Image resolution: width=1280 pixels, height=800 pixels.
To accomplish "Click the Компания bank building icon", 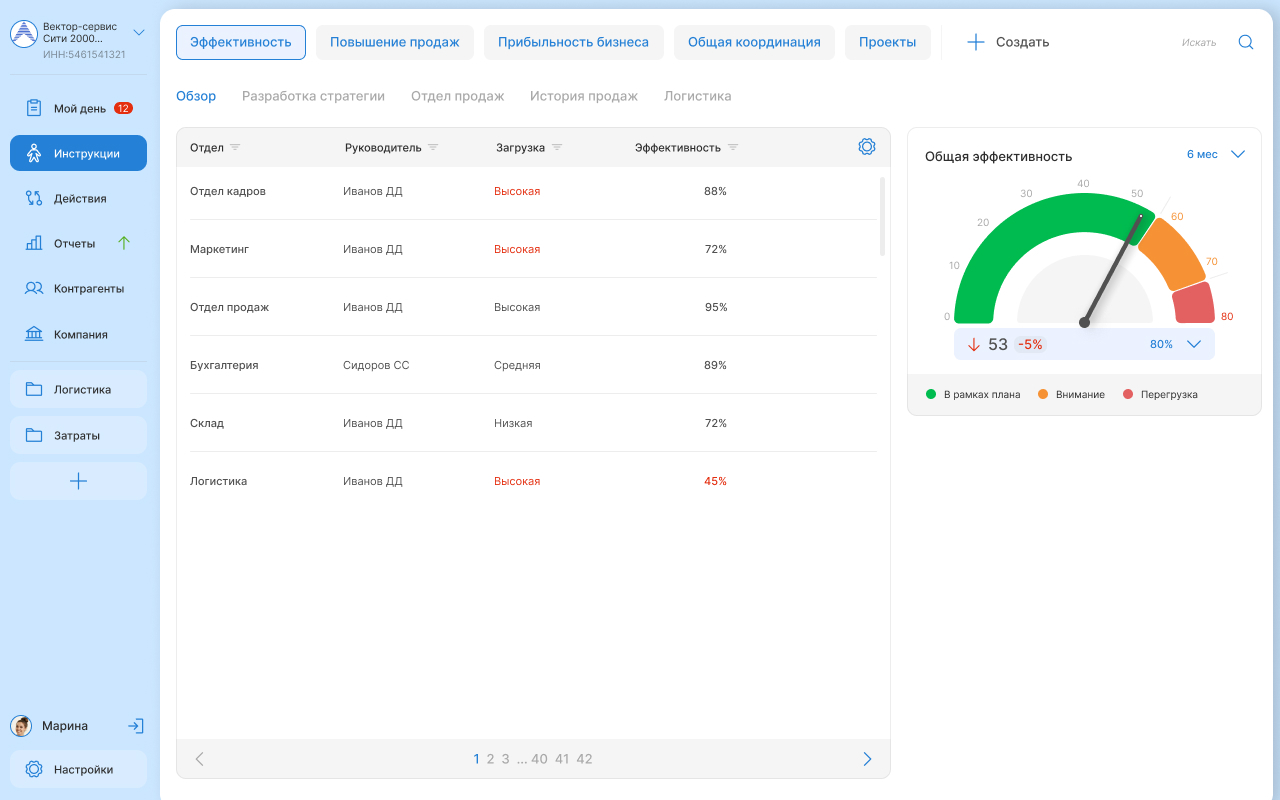I will click(x=34, y=334).
